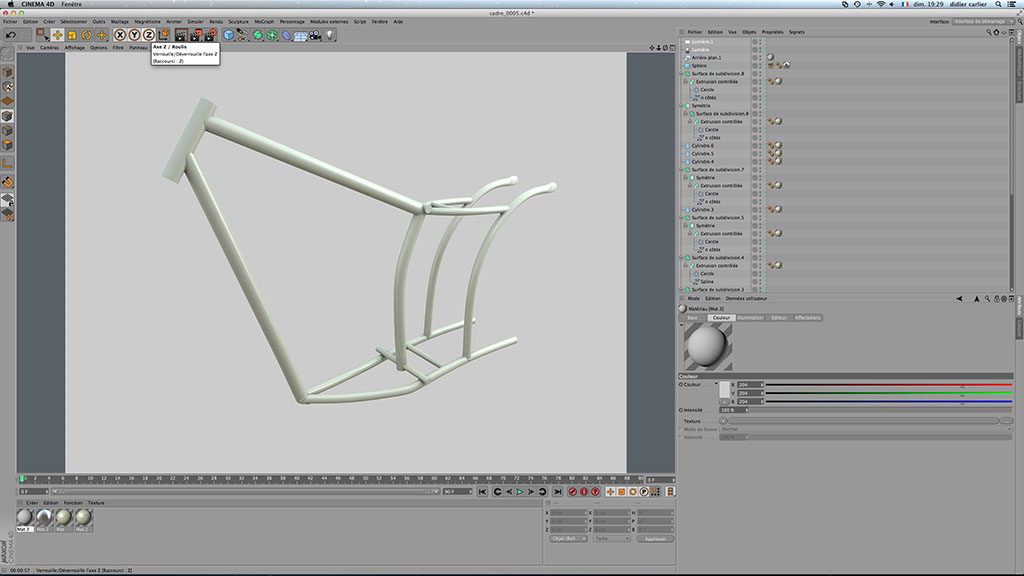Click the green array modeling objects icon

click(272, 35)
